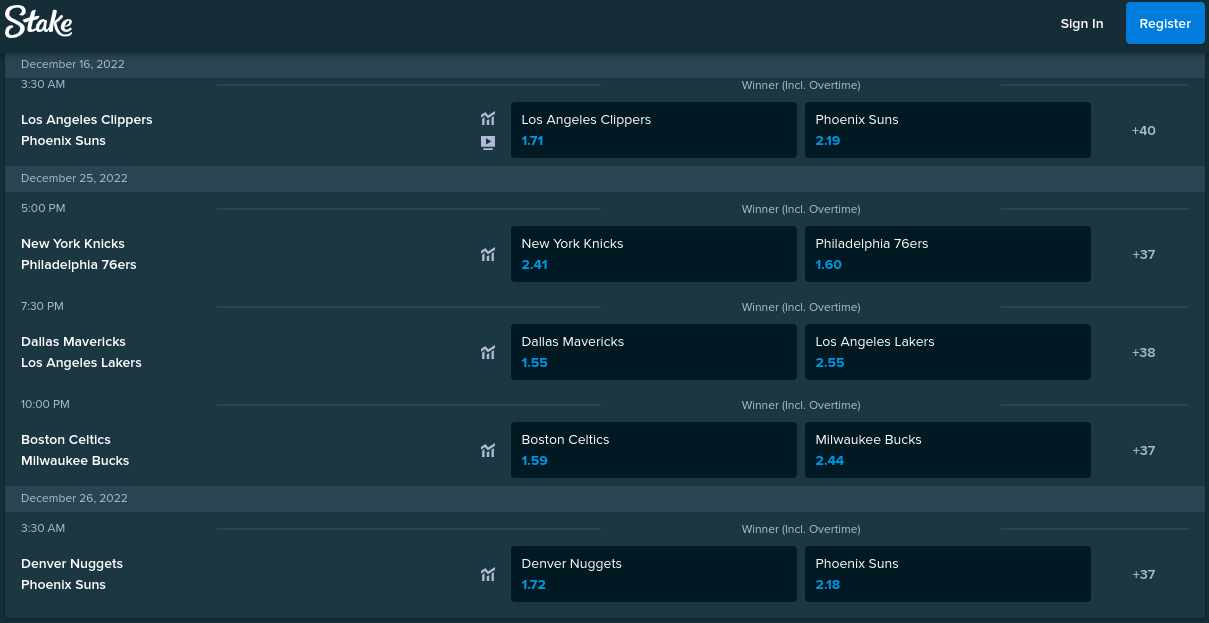Bet on Los Angeles Lakers at 2.55
Image resolution: width=1209 pixels, height=623 pixels.
pos(948,352)
